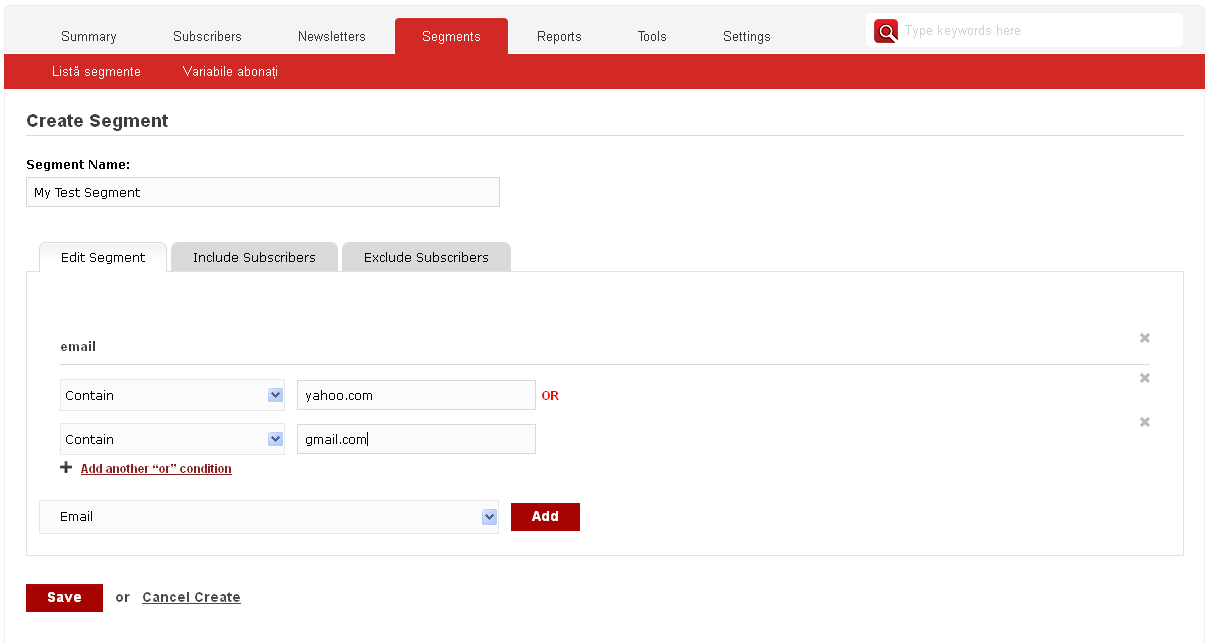Switch to the Exclude Subscribers tab

coord(426,257)
